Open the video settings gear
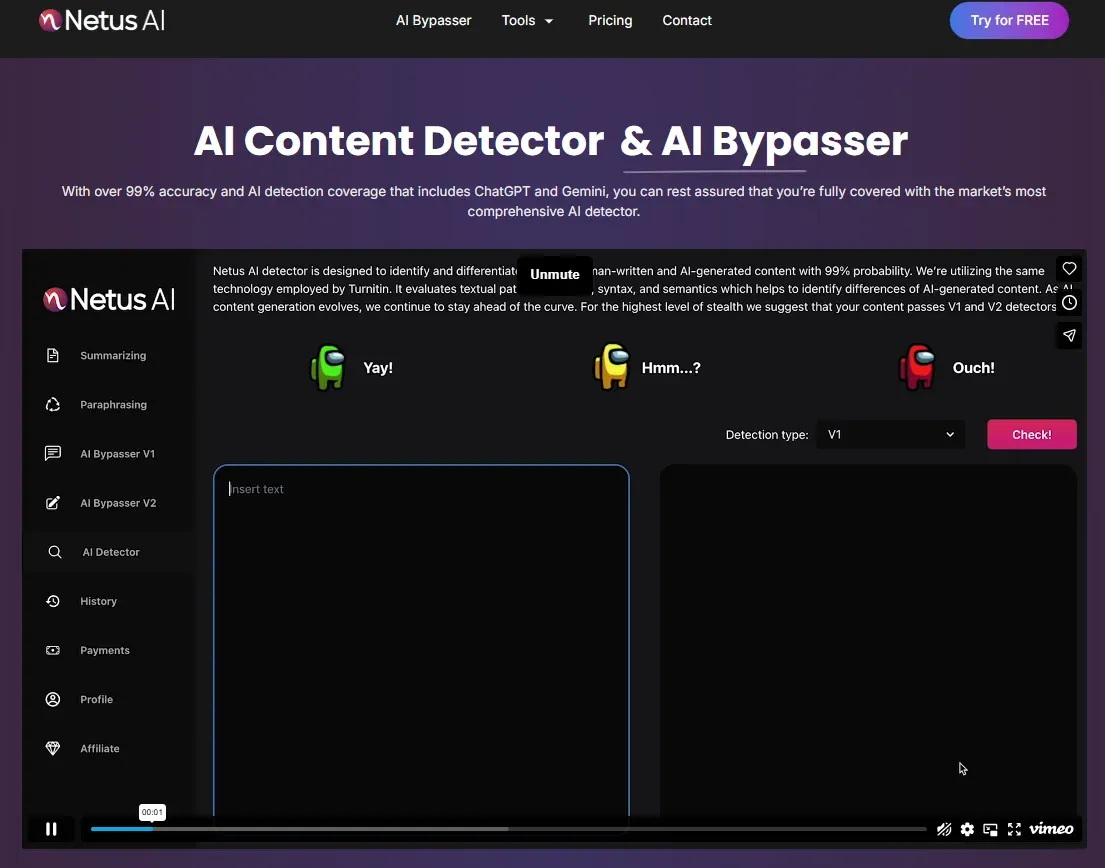Screen dimensions: 1105x868 tap(968, 829)
